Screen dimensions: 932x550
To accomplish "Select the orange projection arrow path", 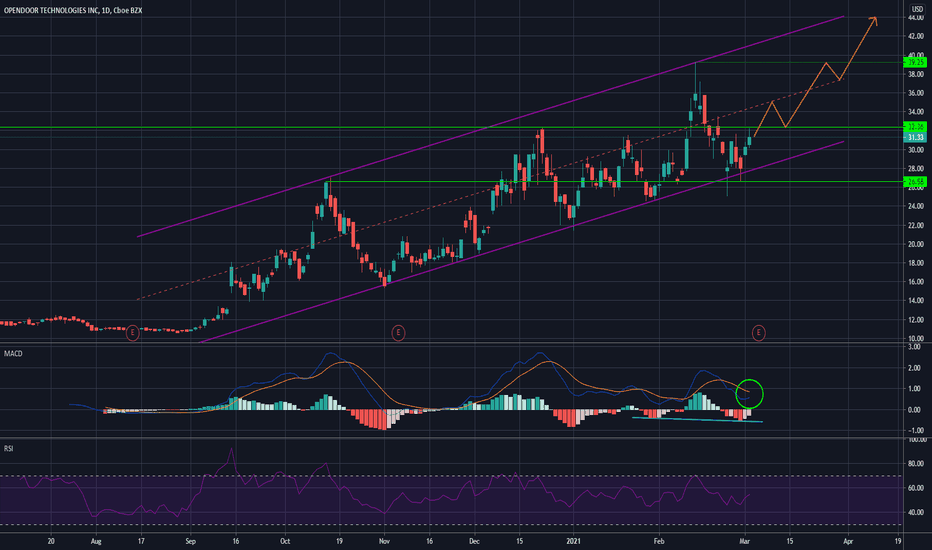I will tap(816, 78).
